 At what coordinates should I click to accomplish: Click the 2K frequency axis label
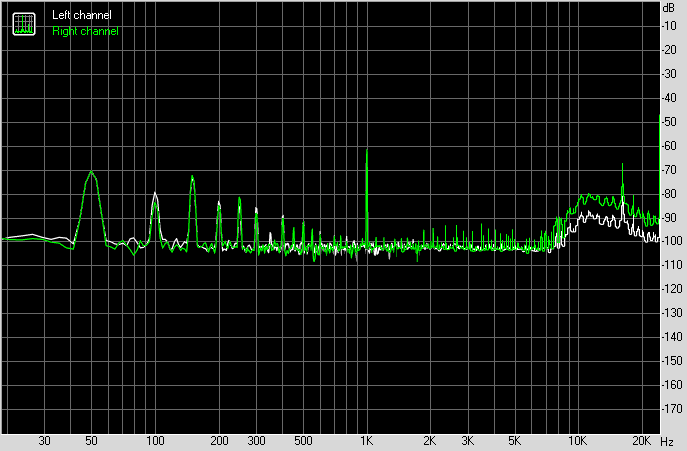point(430,441)
